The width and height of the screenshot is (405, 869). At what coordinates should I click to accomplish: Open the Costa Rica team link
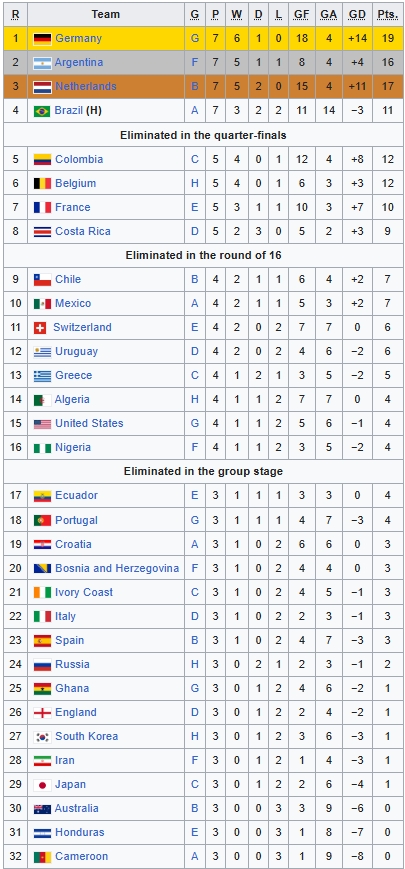[x=83, y=231]
